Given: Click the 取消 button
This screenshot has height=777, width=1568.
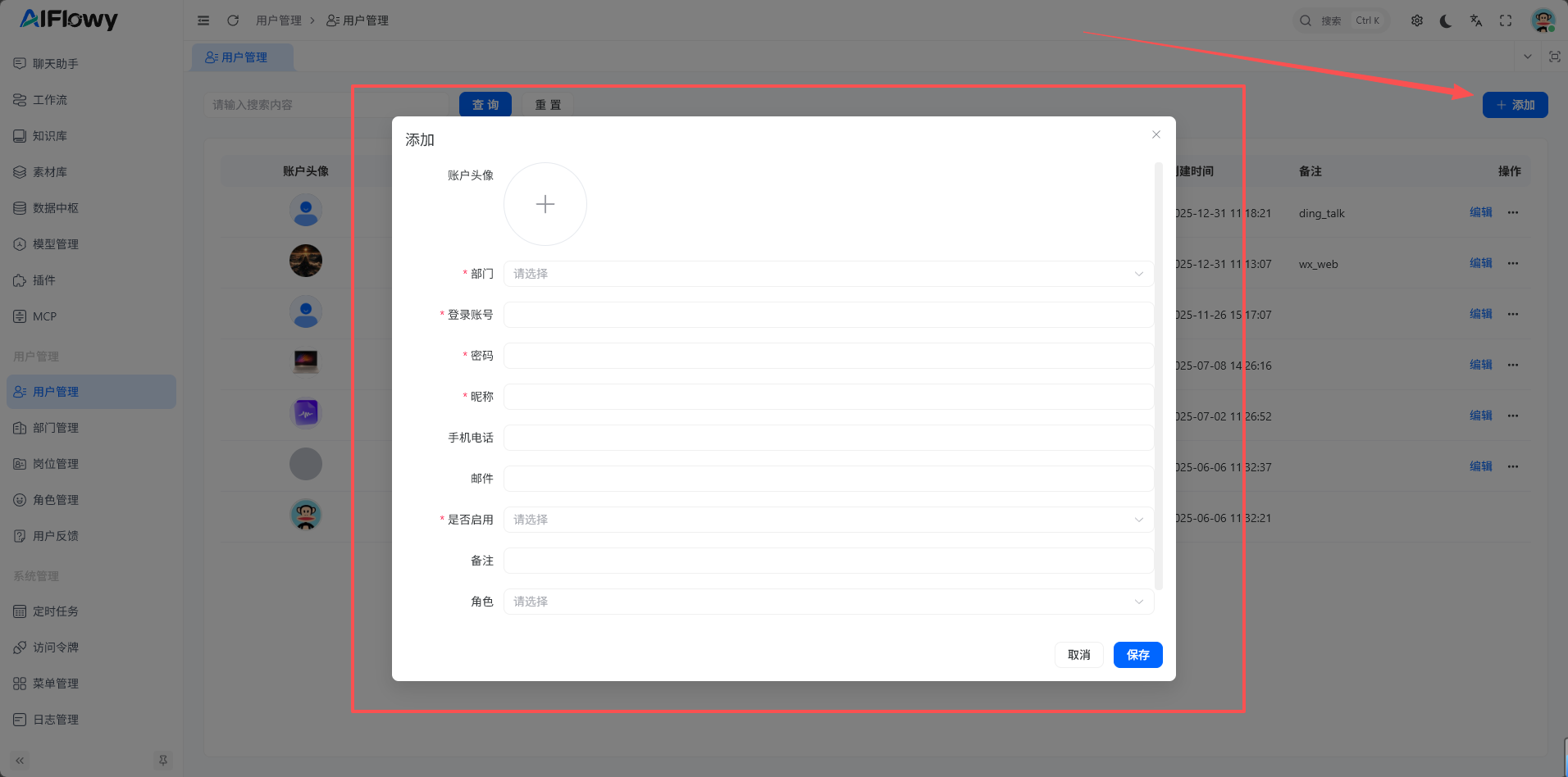Looking at the screenshot, I should pos(1078,655).
